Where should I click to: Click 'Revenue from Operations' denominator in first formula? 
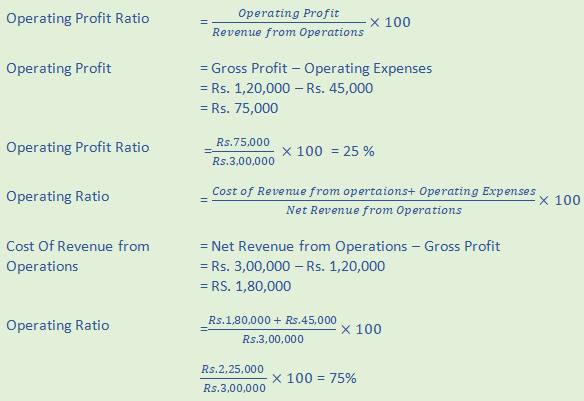(x=288, y=32)
